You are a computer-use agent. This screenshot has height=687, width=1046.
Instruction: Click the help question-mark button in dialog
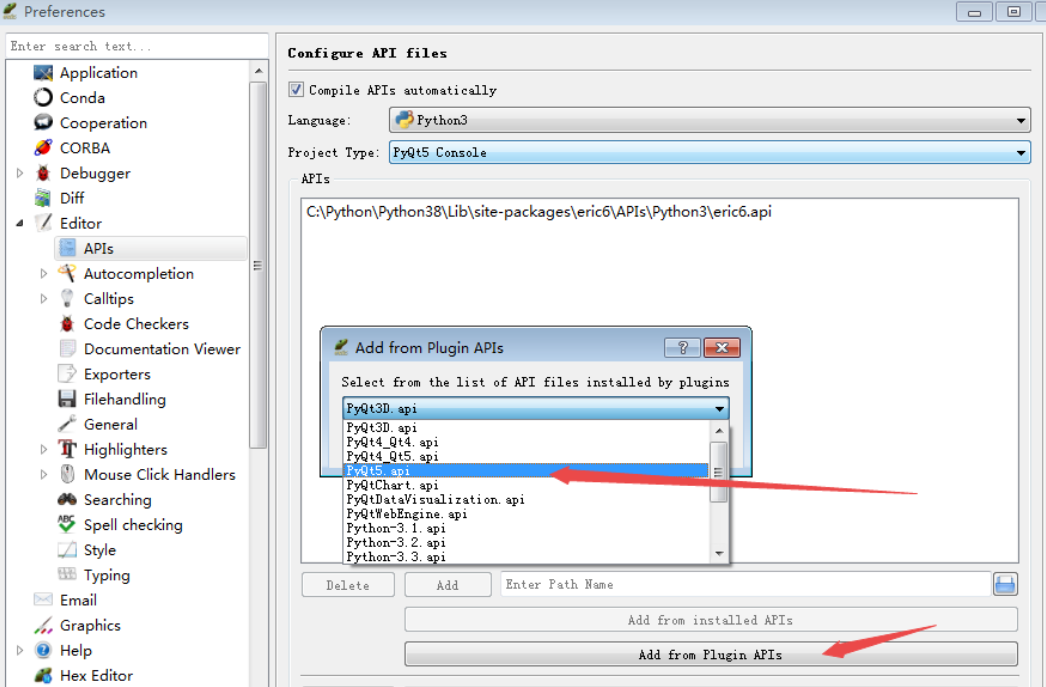pyautogui.click(x=682, y=348)
